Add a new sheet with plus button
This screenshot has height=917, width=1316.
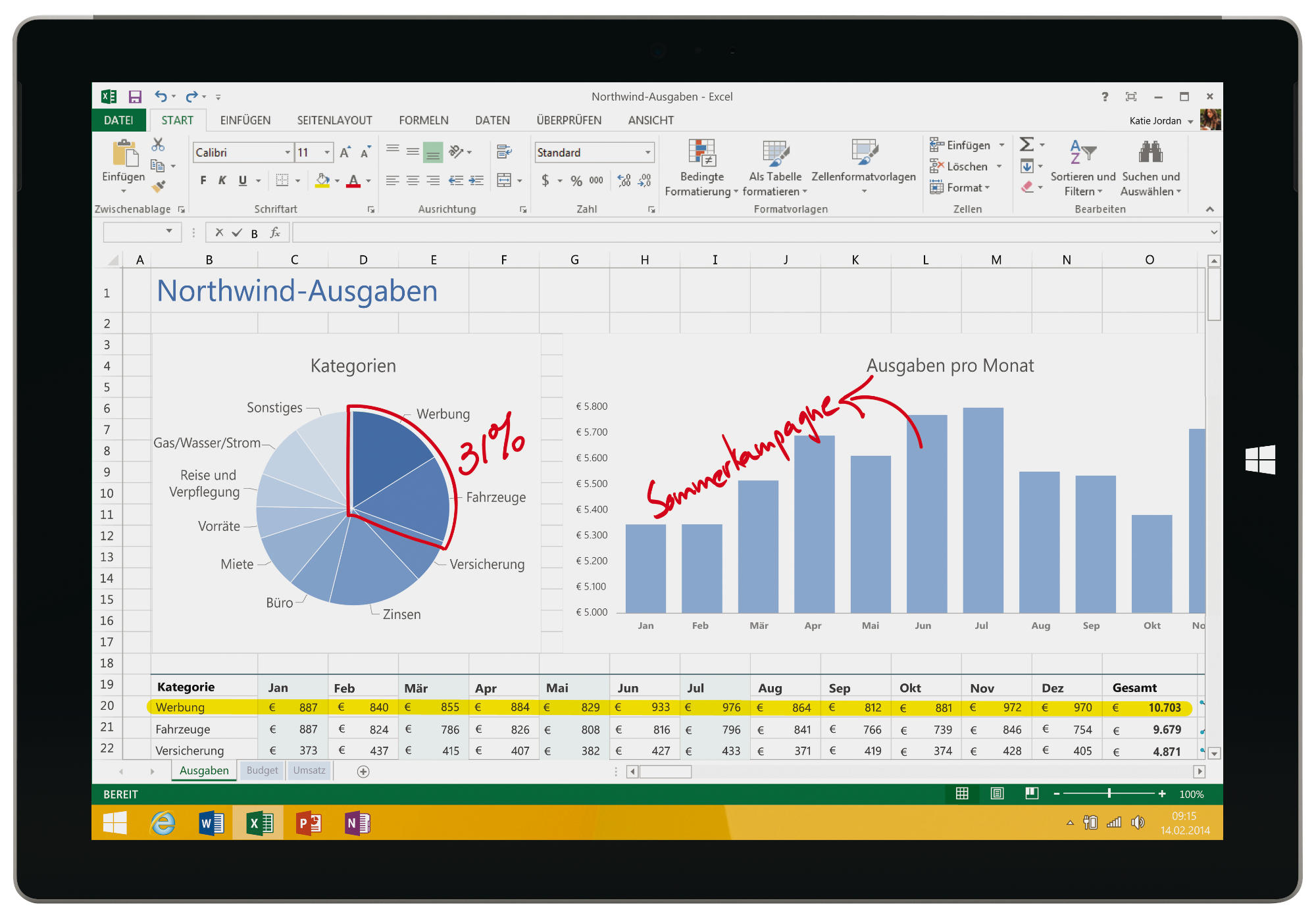point(363,772)
